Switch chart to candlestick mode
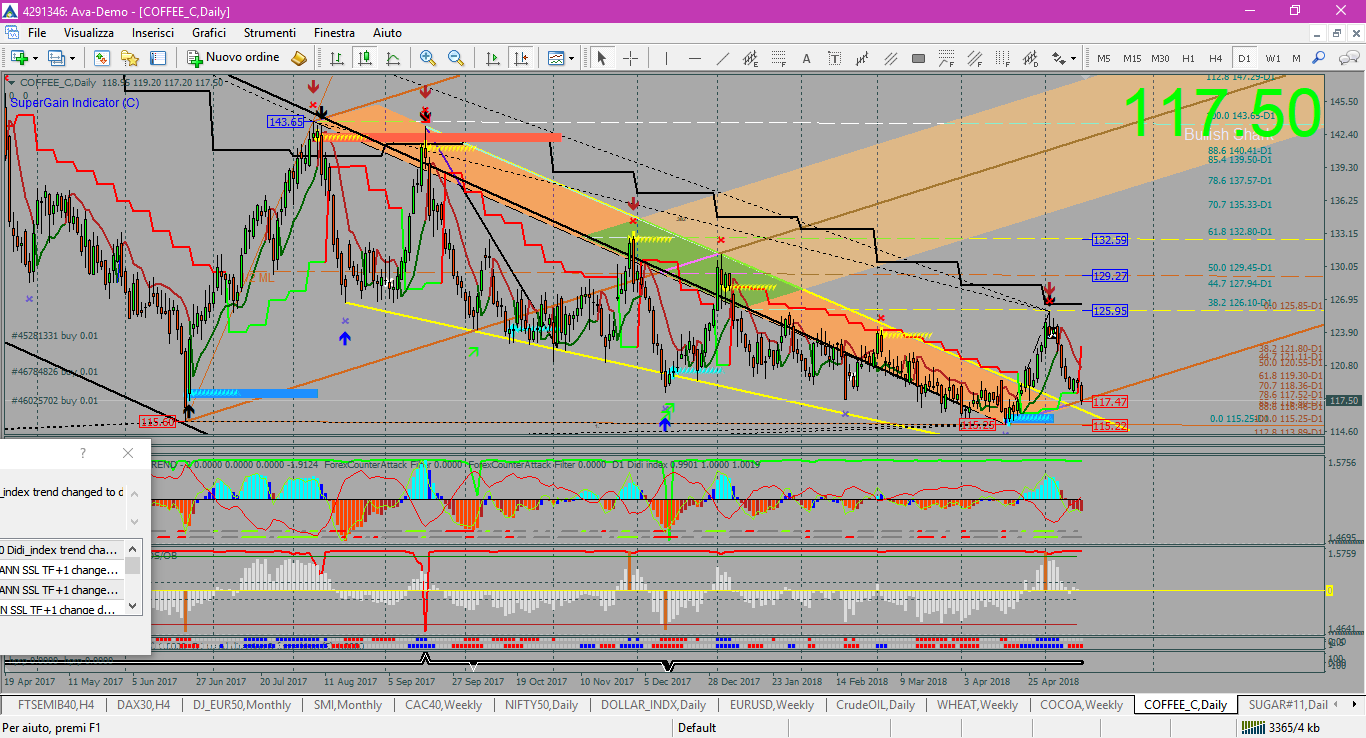The width and height of the screenshot is (1366, 738). coord(364,58)
